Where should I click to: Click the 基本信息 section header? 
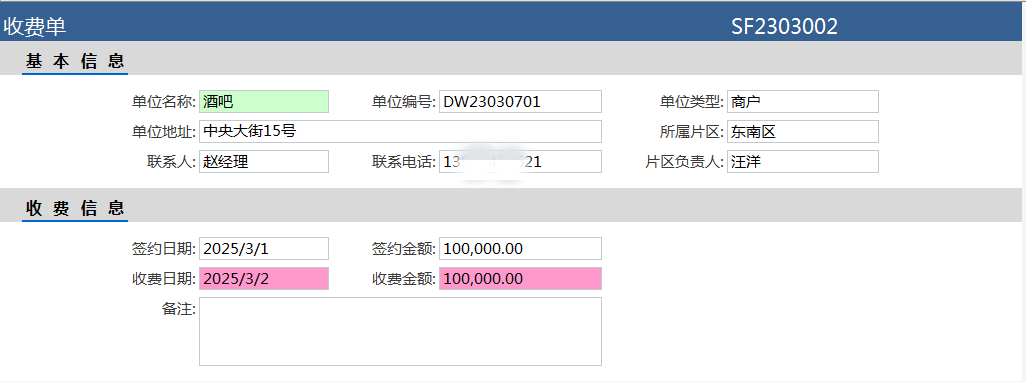pos(75,61)
